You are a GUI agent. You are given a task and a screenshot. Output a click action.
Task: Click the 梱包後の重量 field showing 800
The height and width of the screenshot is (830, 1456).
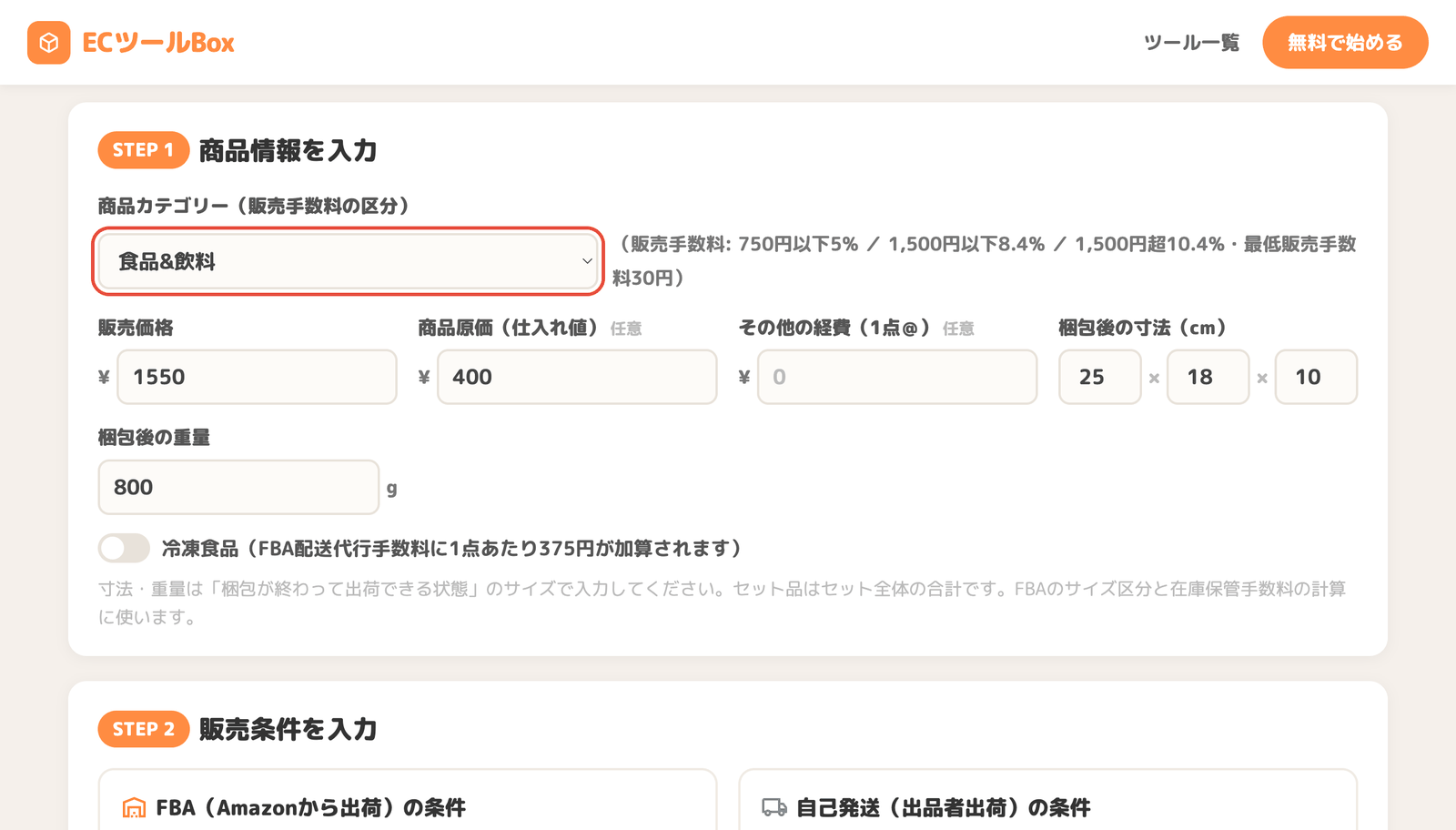[x=238, y=487]
